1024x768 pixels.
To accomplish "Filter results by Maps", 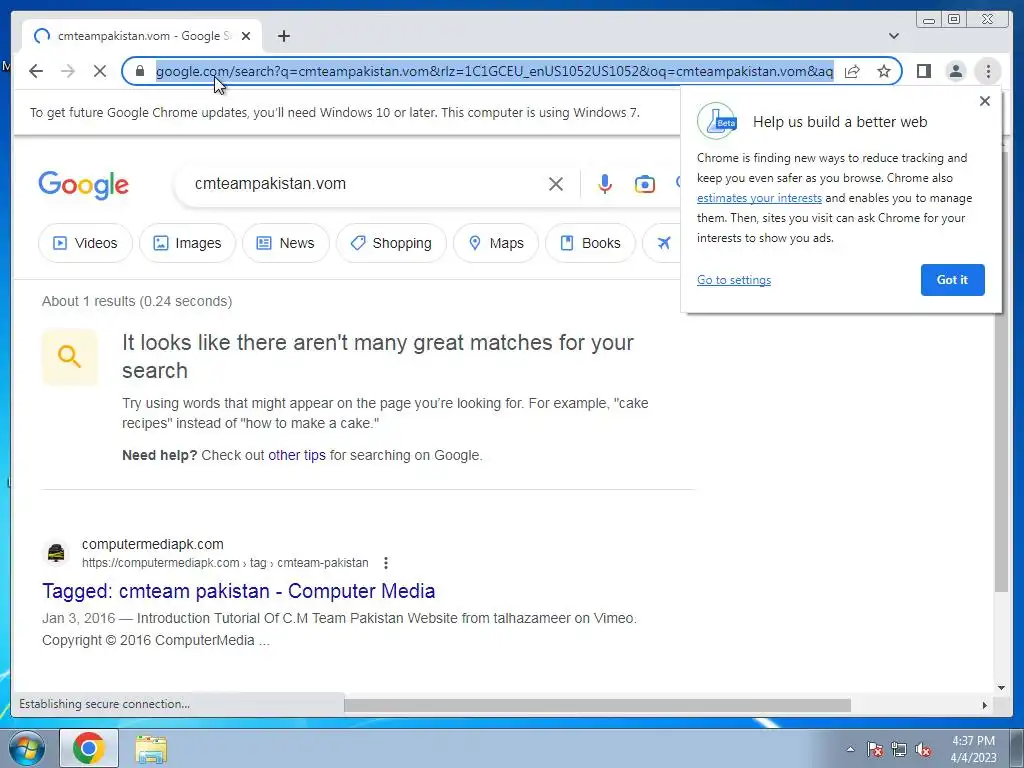I will [496, 243].
